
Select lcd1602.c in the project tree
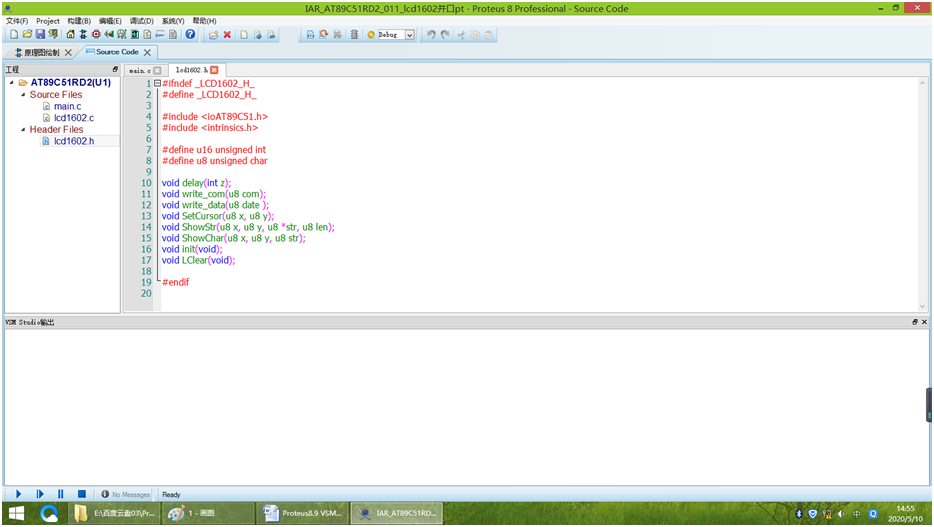74,118
